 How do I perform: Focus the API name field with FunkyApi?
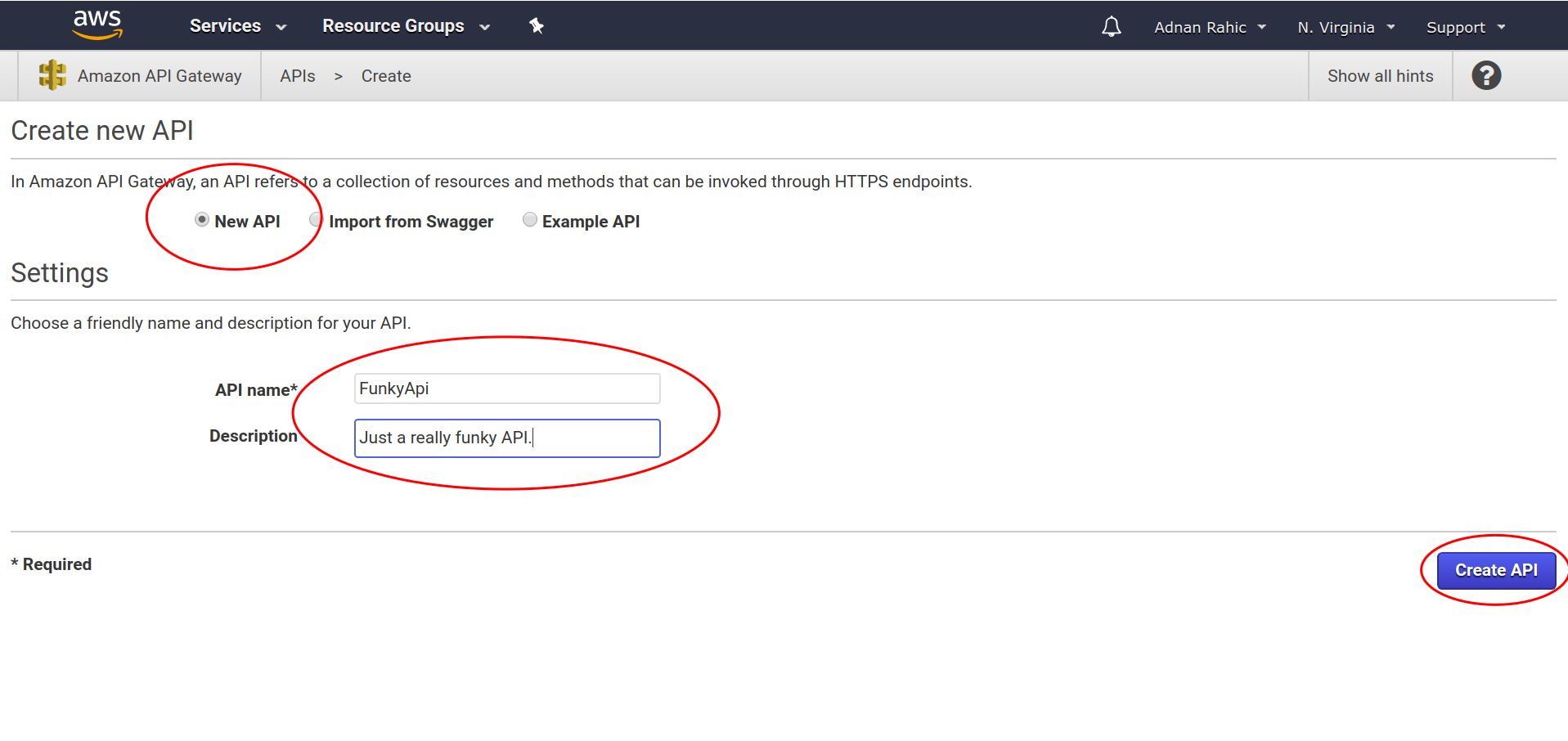pyautogui.click(x=507, y=388)
